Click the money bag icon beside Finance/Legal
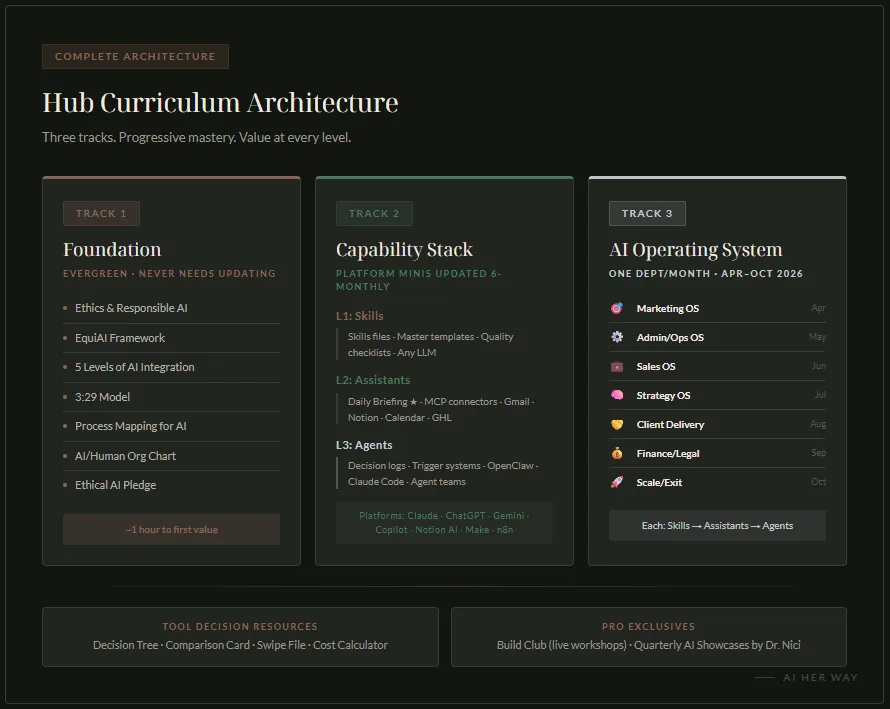The image size is (890, 709). 617,453
